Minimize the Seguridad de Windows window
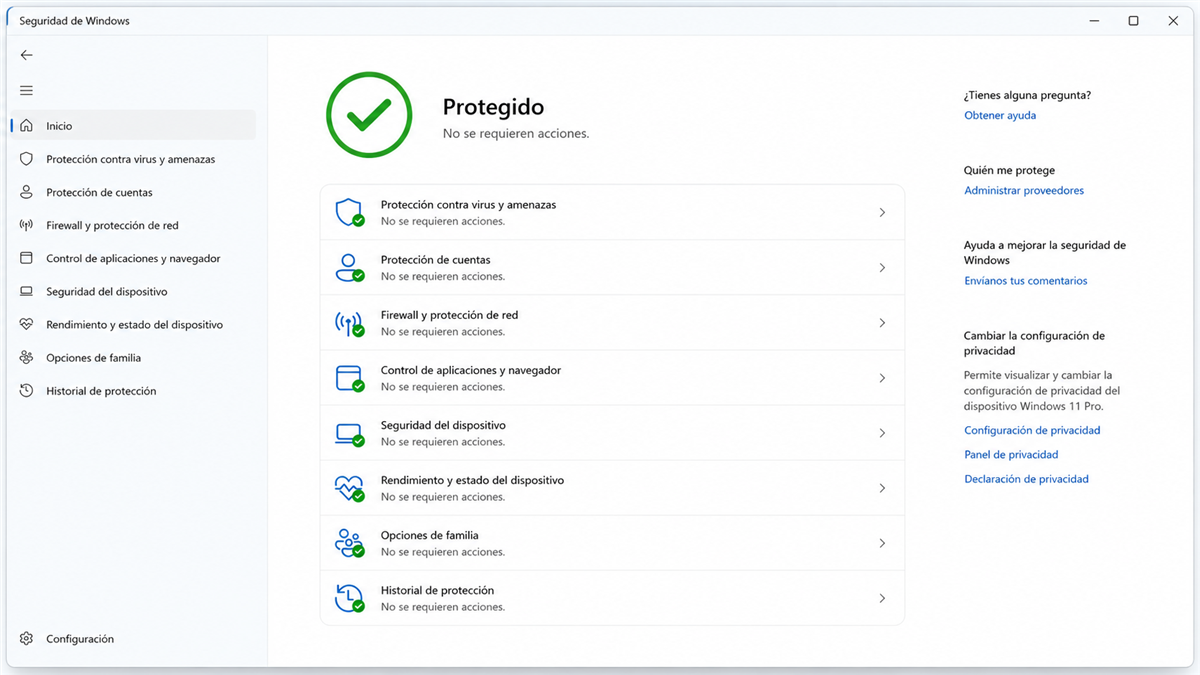This screenshot has height=675, width=1200. (x=1093, y=21)
